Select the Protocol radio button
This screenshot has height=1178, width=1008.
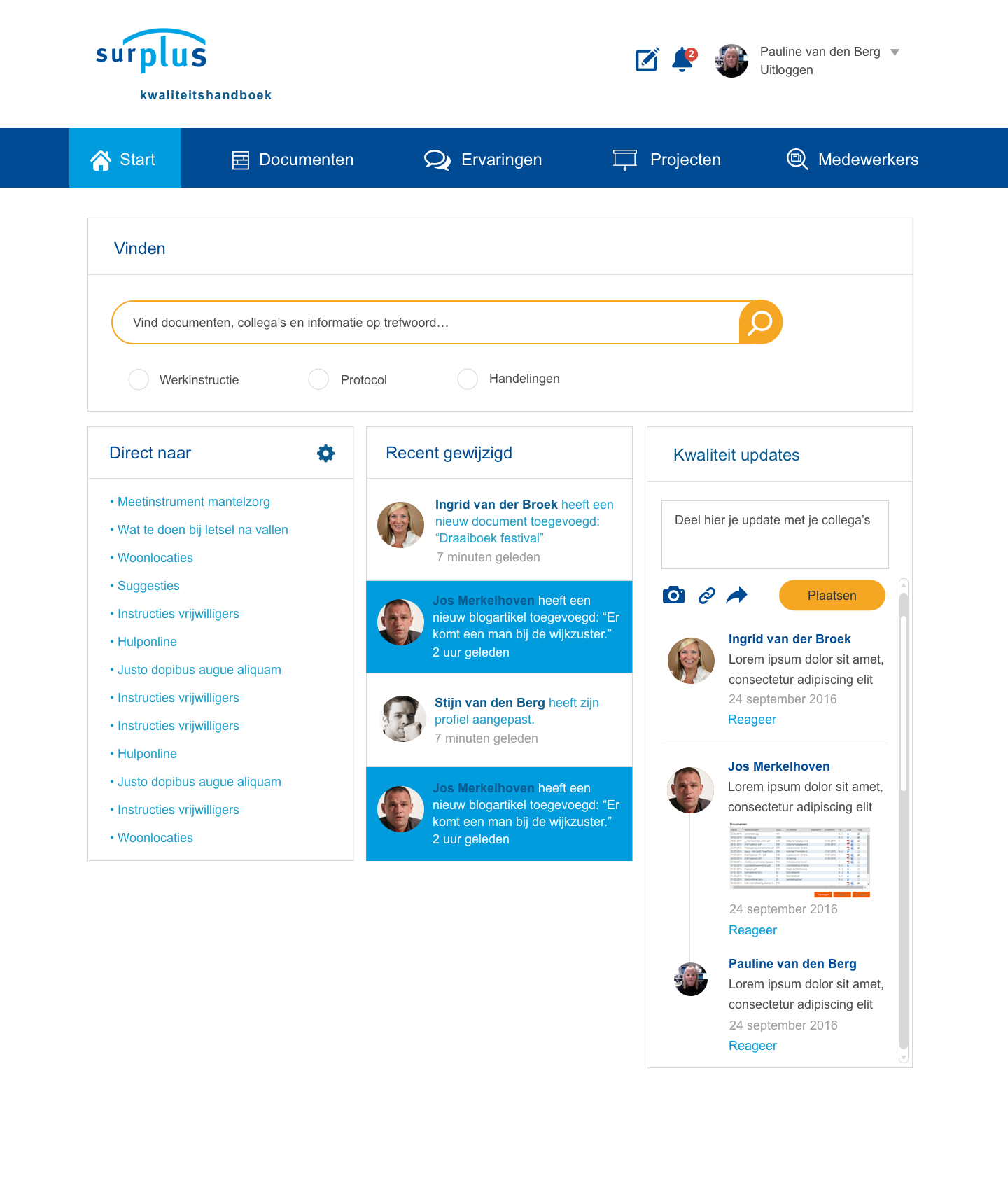tap(318, 379)
